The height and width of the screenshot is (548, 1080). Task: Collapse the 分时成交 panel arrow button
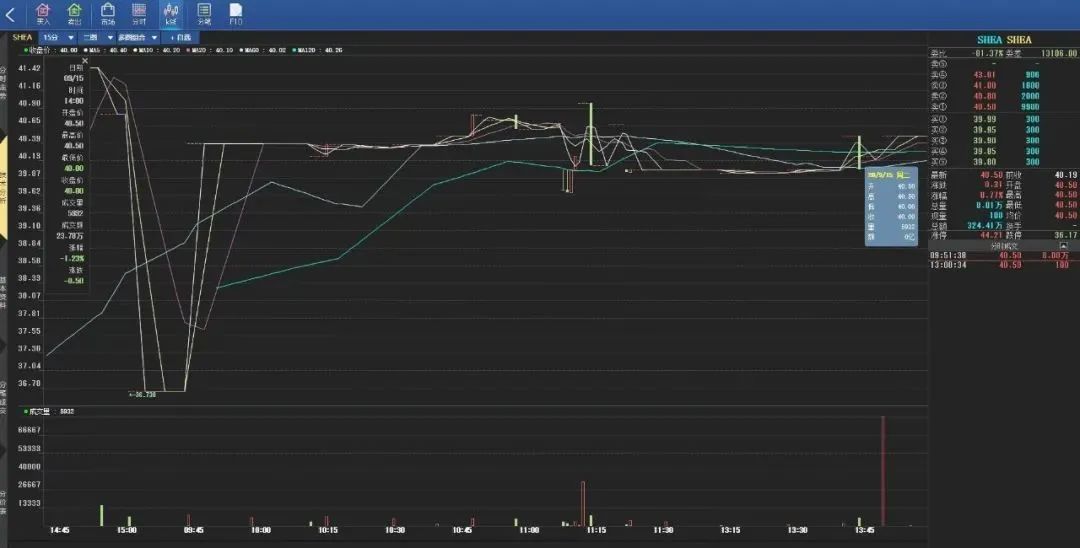1063,245
